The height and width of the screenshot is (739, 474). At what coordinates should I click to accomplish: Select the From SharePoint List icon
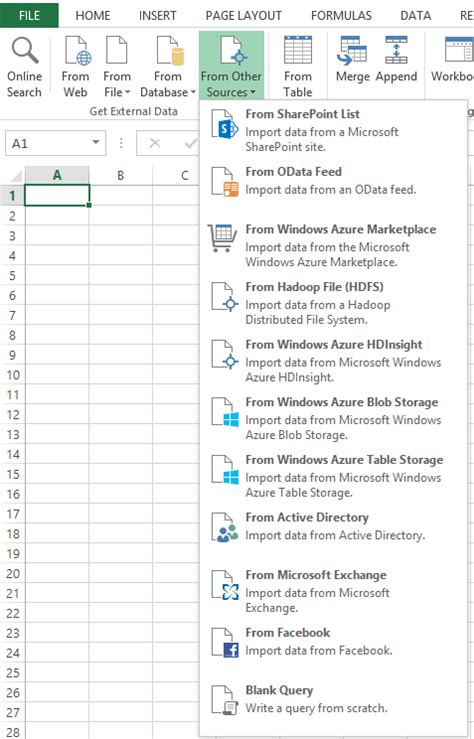point(224,123)
